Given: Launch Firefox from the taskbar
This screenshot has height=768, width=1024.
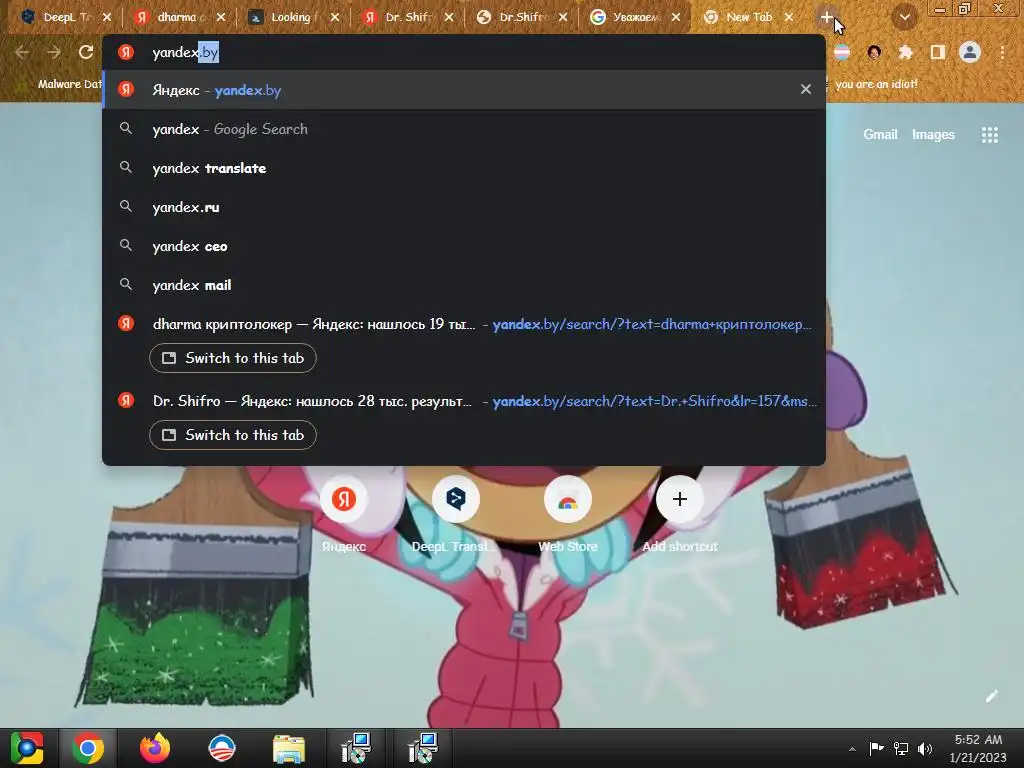Looking at the screenshot, I should pyautogui.click(x=155, y=748).
